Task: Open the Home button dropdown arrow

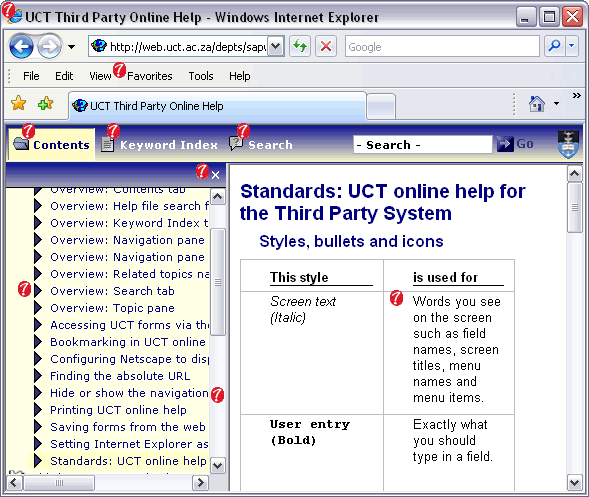Action: 556,104
